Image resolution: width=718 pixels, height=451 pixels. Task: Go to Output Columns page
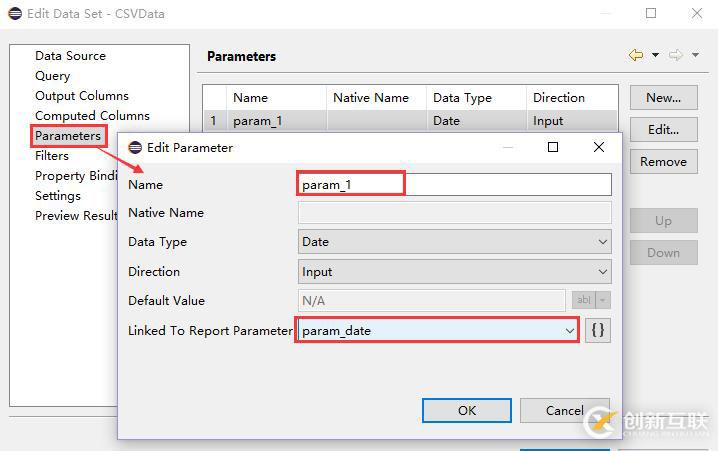pos(82,96)
